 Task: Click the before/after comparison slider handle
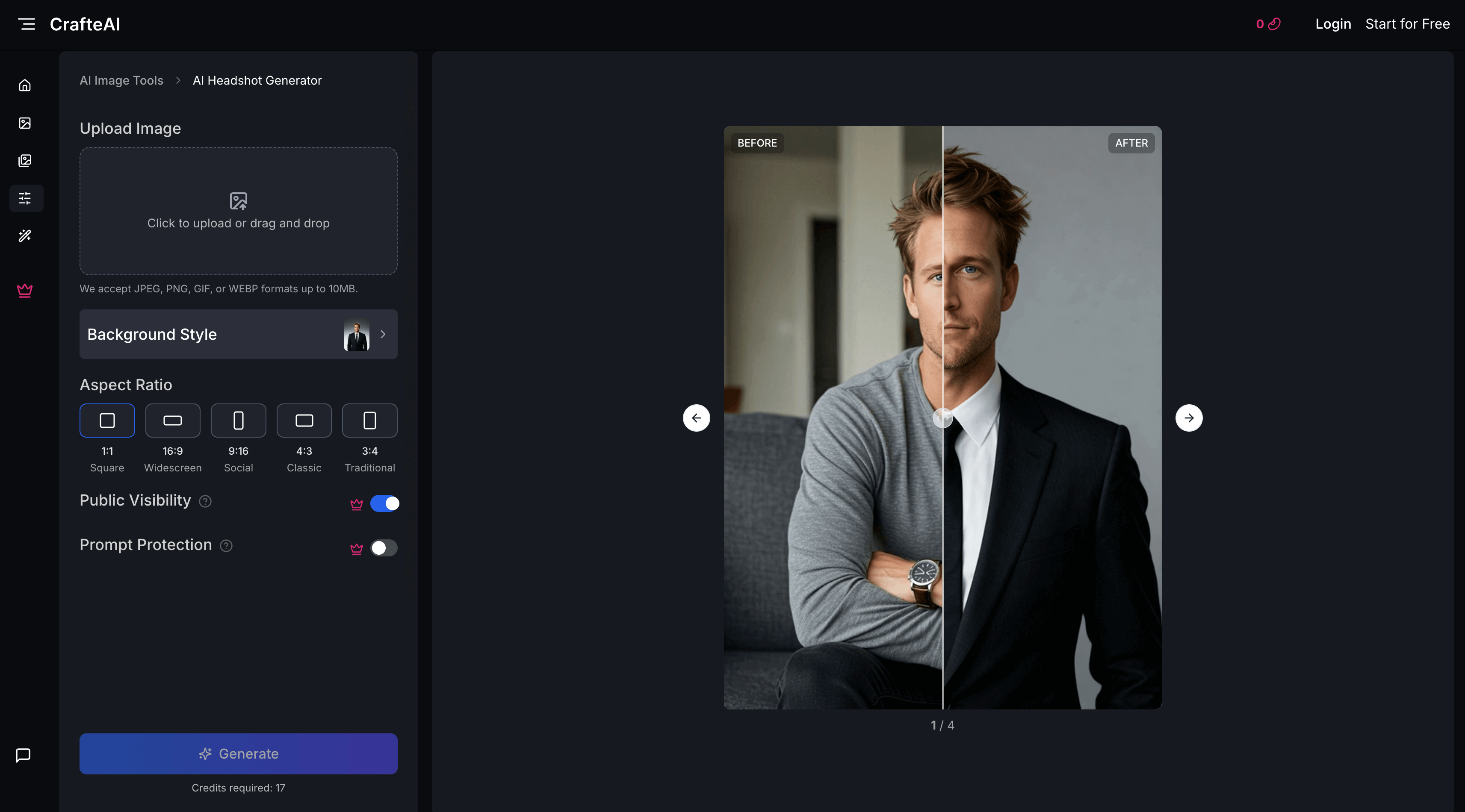point(942,418)
